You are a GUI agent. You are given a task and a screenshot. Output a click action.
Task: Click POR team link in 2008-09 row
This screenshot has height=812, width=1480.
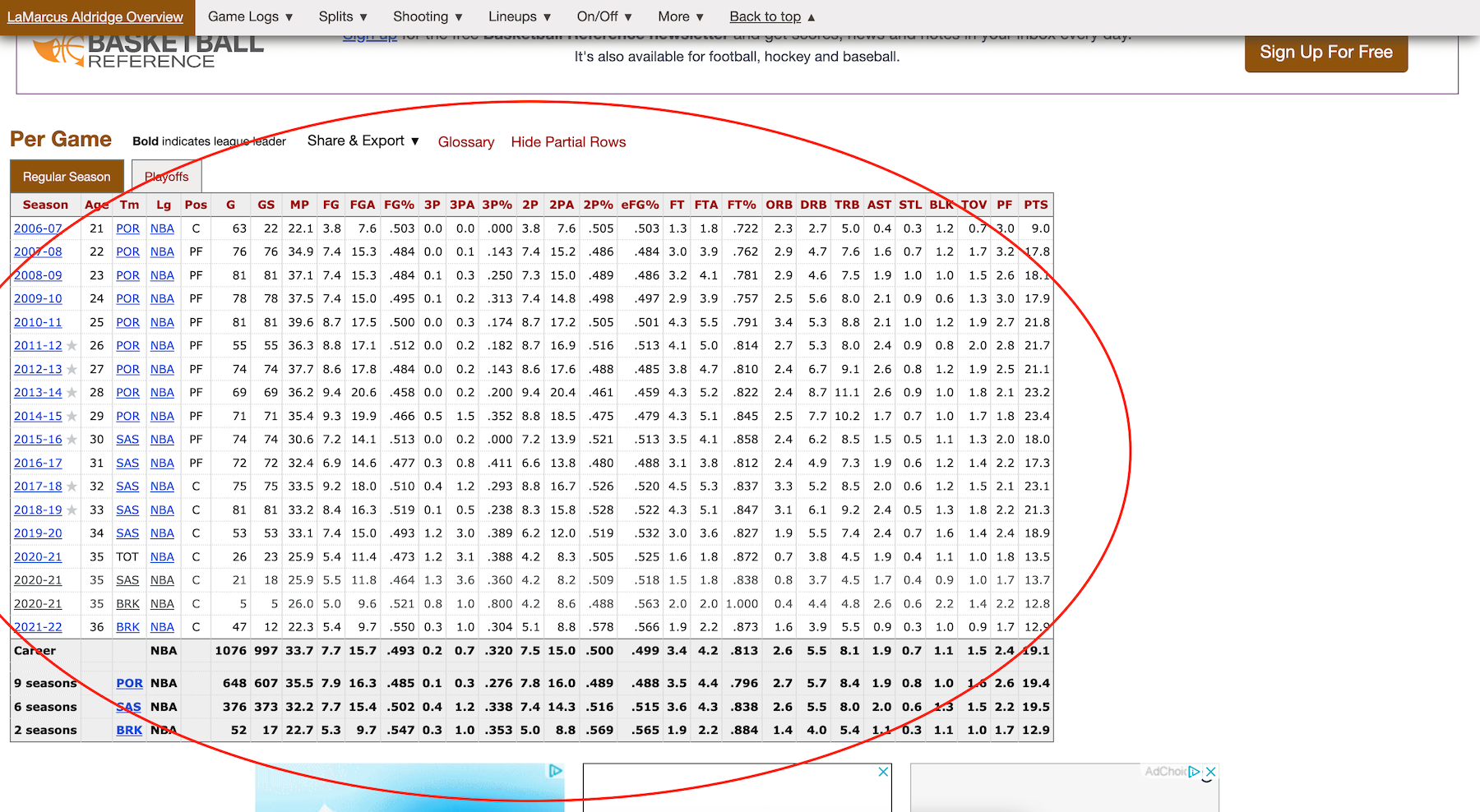point(127,275)
